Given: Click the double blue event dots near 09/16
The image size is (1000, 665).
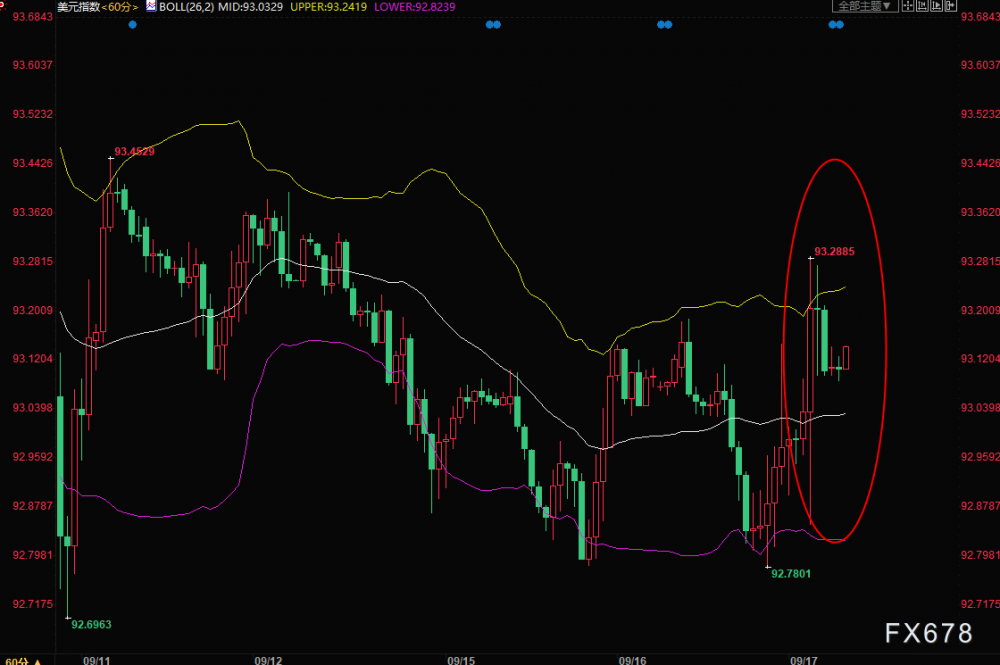Looking at the screenshot, I should point(665,25).
